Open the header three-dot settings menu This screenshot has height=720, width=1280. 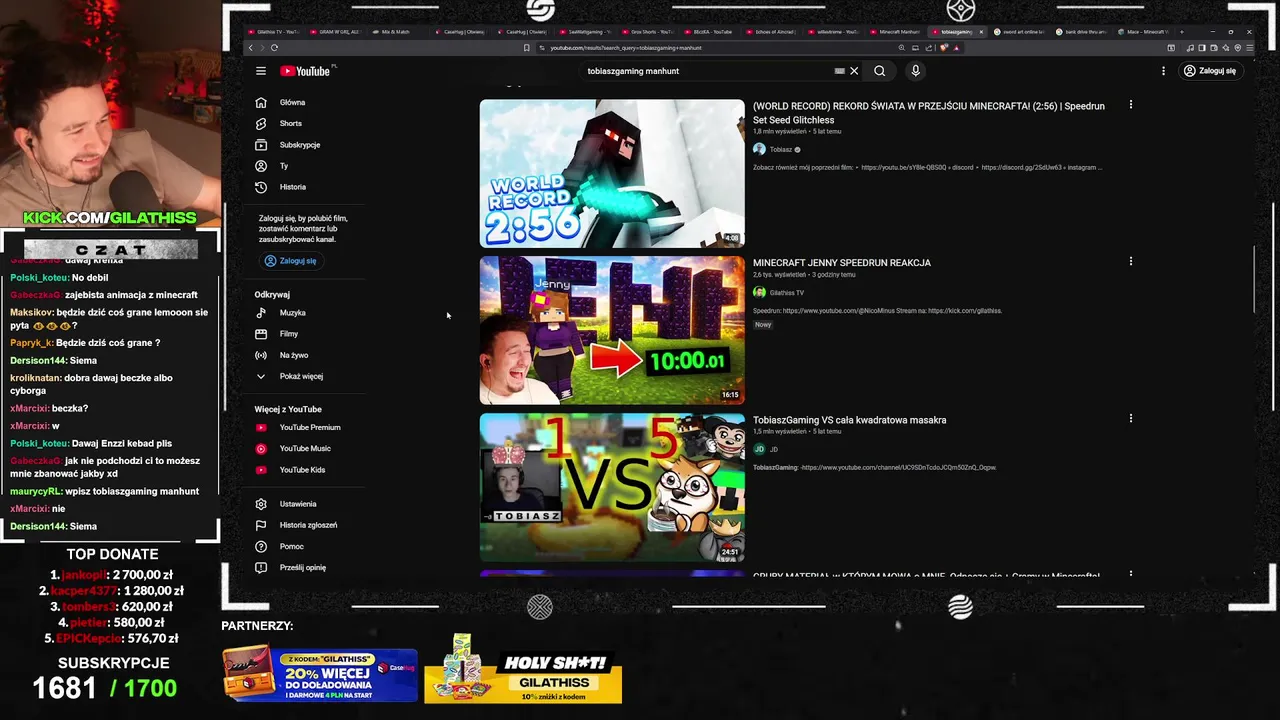[x=1163, y=71]
